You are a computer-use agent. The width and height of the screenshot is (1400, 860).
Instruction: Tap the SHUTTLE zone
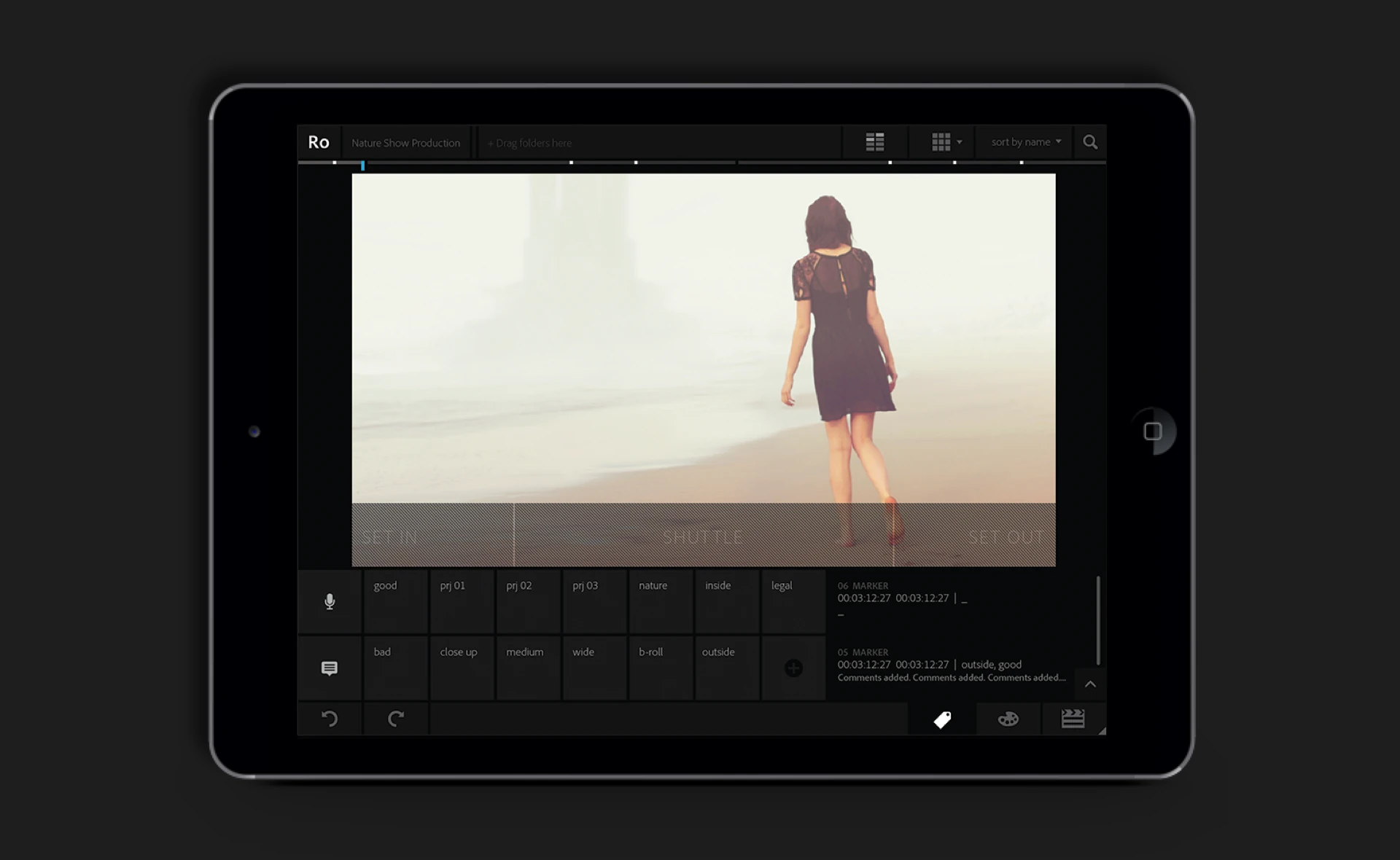click(704, 535)
